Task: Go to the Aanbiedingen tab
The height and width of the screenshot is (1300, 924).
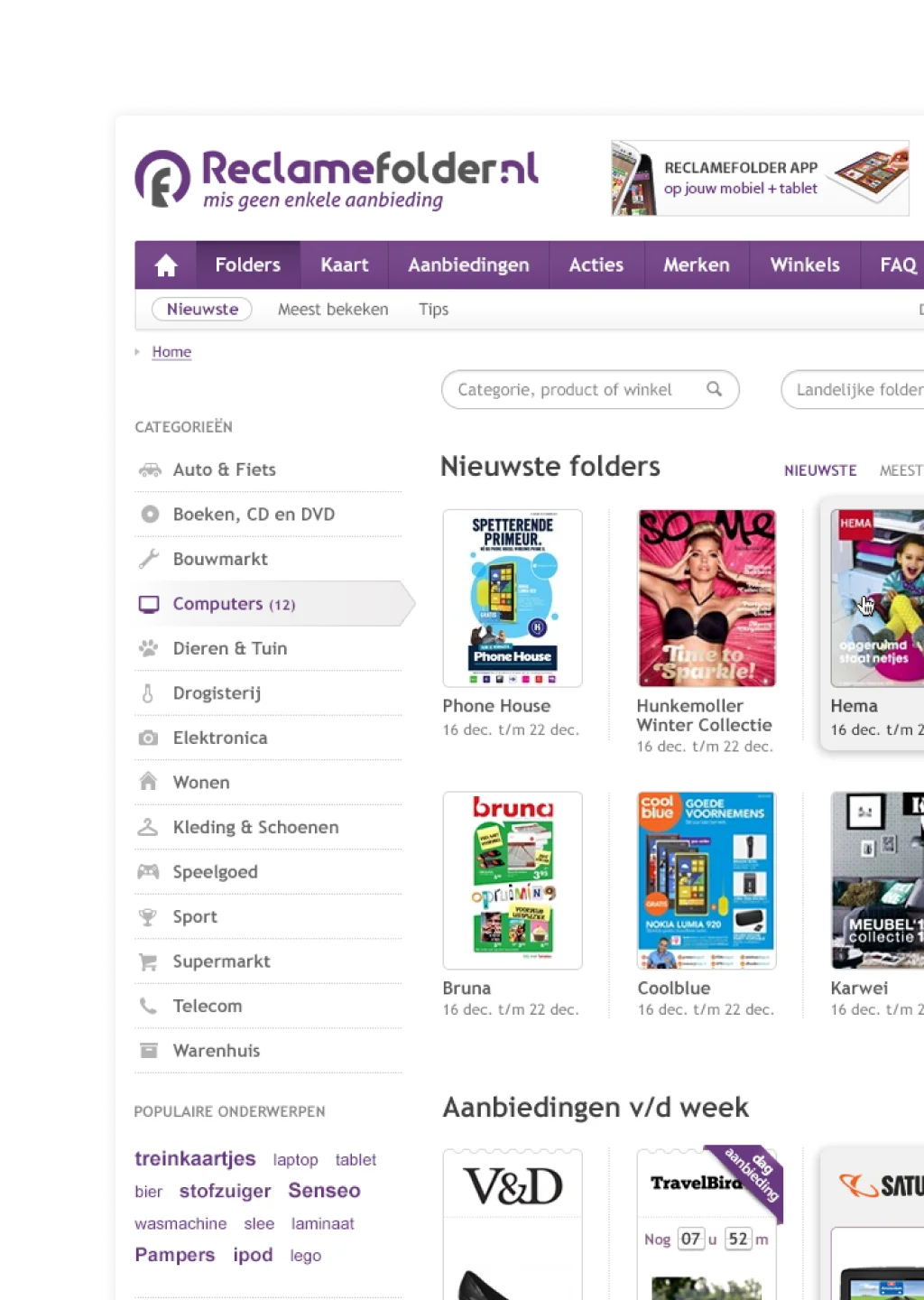Action: click(x=468, y=265)
